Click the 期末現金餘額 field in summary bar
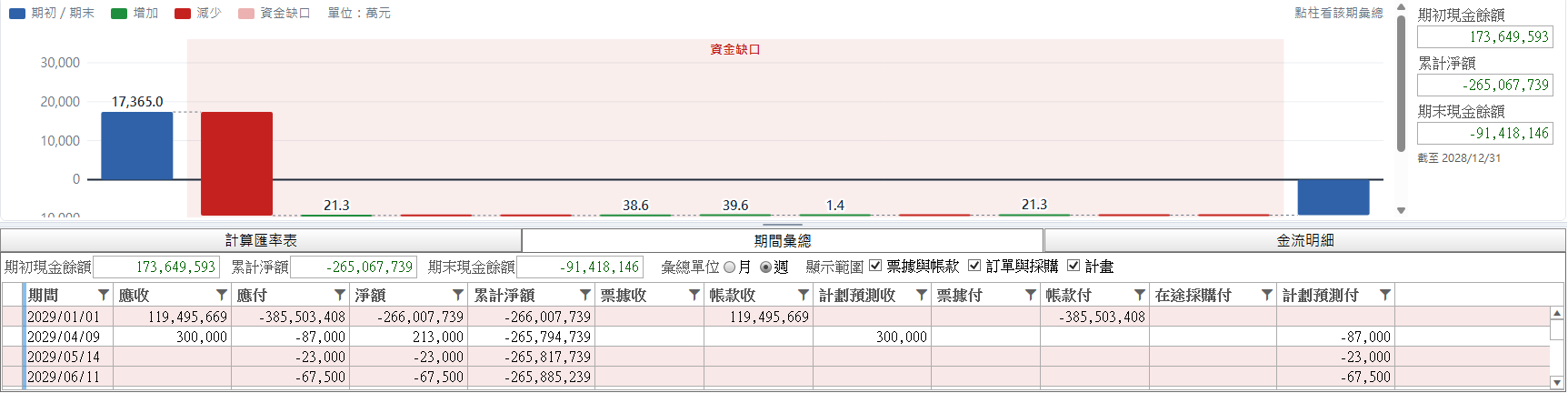 [580, 267]
